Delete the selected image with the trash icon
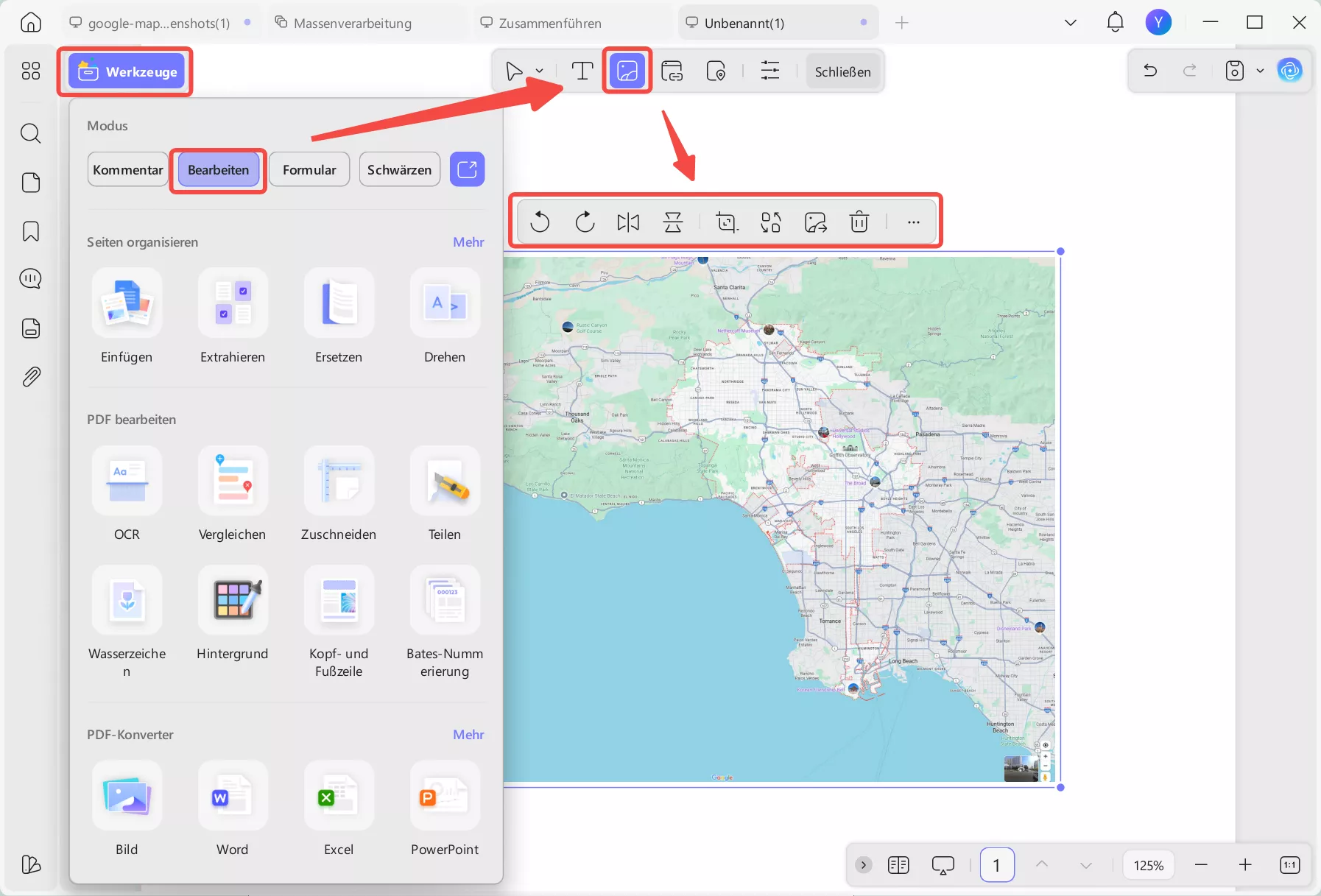This screenshot has width=1321, height=896. 859,222
